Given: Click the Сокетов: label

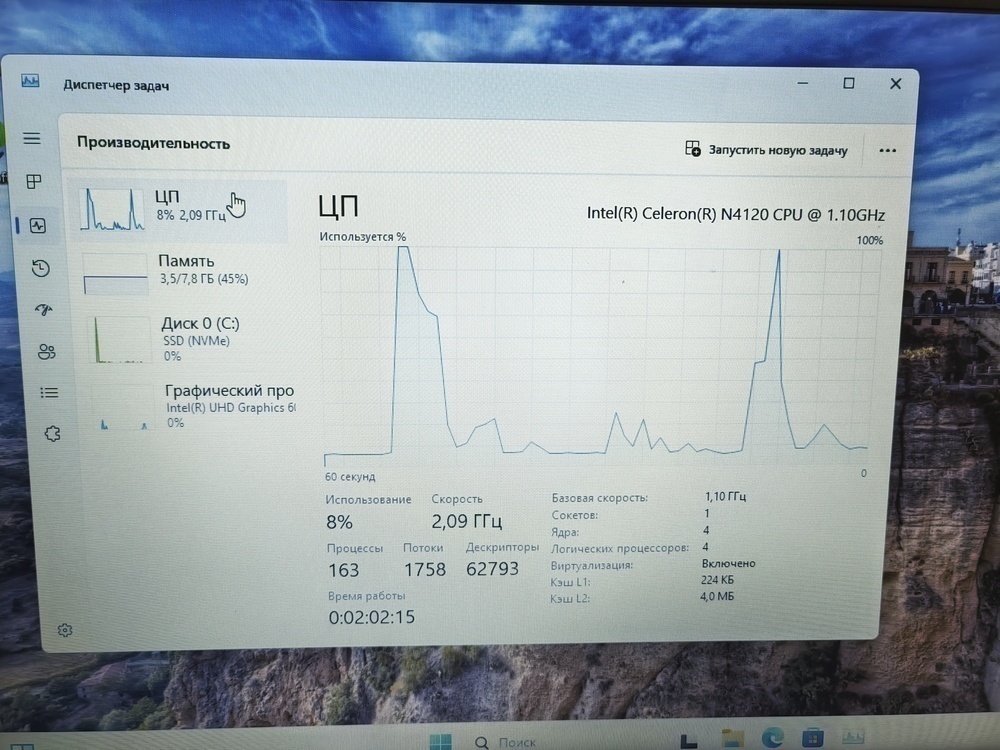Looking at the screenshot, I should coord(575,515).
